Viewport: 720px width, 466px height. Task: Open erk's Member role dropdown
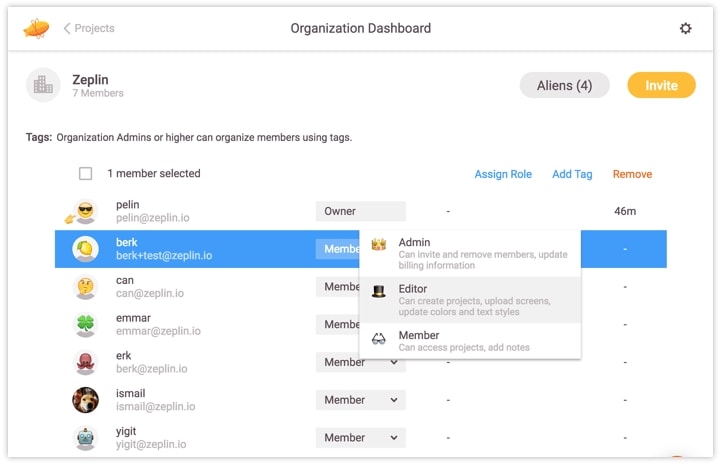point(360,362)
